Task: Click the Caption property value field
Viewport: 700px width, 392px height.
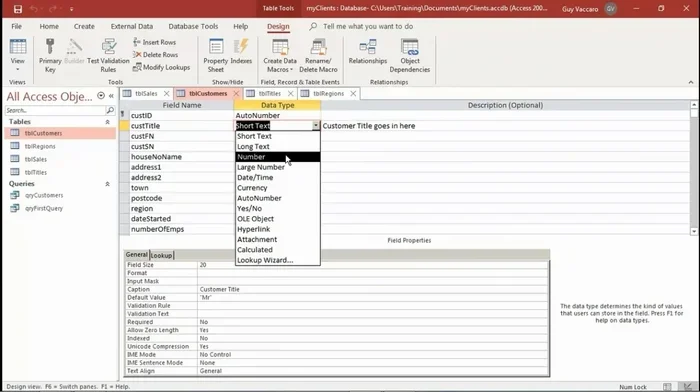Action: pyautogui.click(x=373, y=289)
